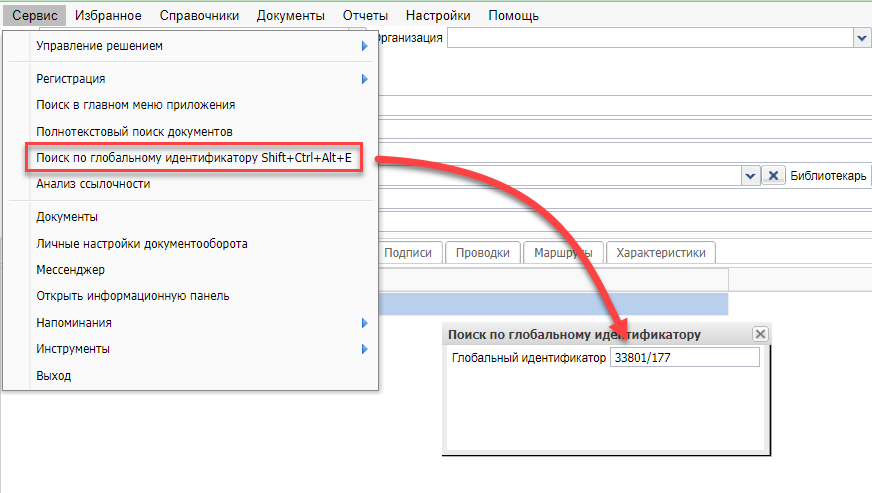Screen dimensions: 872x493
Task: Click Открыть информационную панель
Action: [133, 296]
